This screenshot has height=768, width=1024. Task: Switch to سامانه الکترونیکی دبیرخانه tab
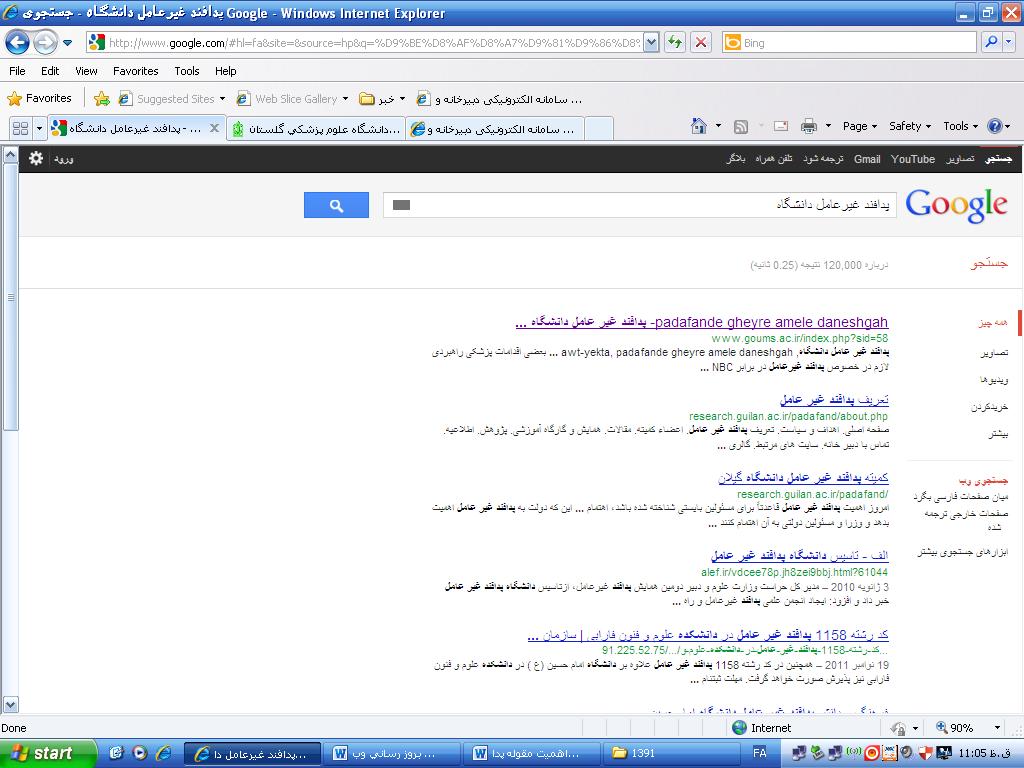tap(494, 129)
